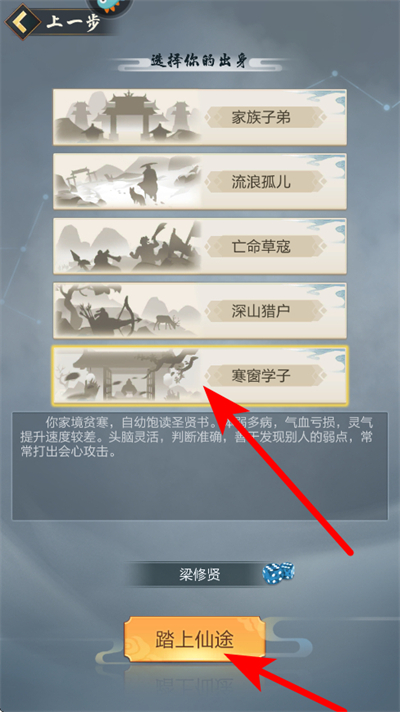
Task: Choose the highlighted 寒窗学子 origin label
Action: [x=261, y=376]
